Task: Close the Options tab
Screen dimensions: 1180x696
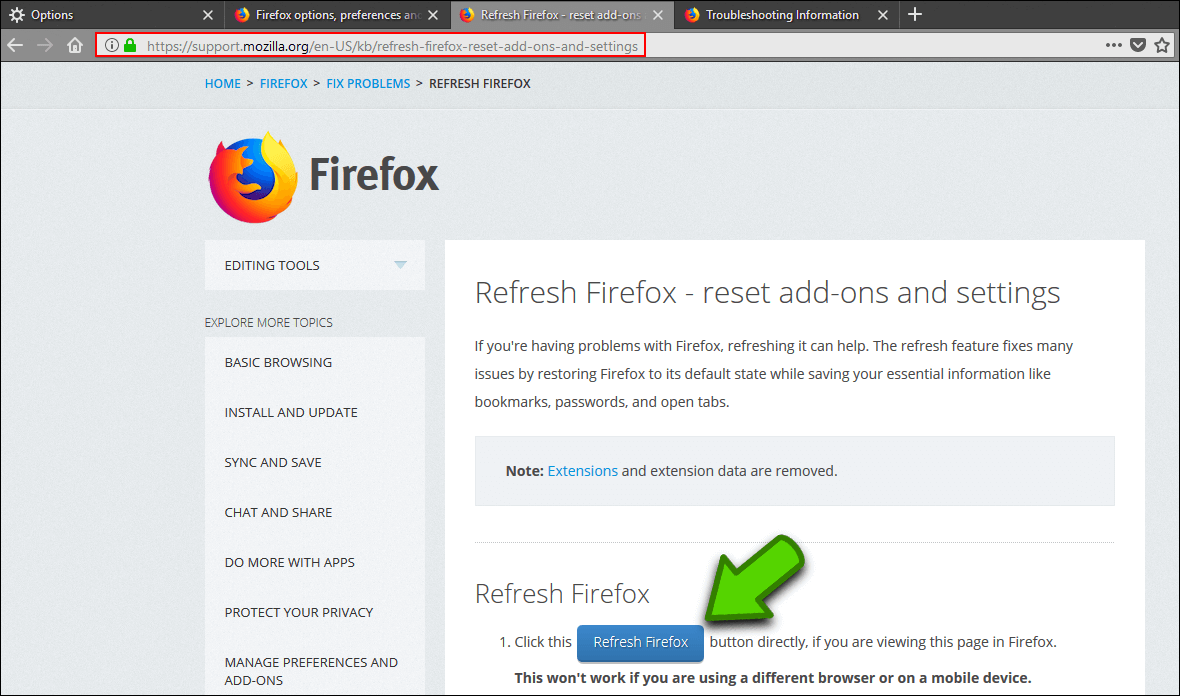Action: (x=208, y=15)
